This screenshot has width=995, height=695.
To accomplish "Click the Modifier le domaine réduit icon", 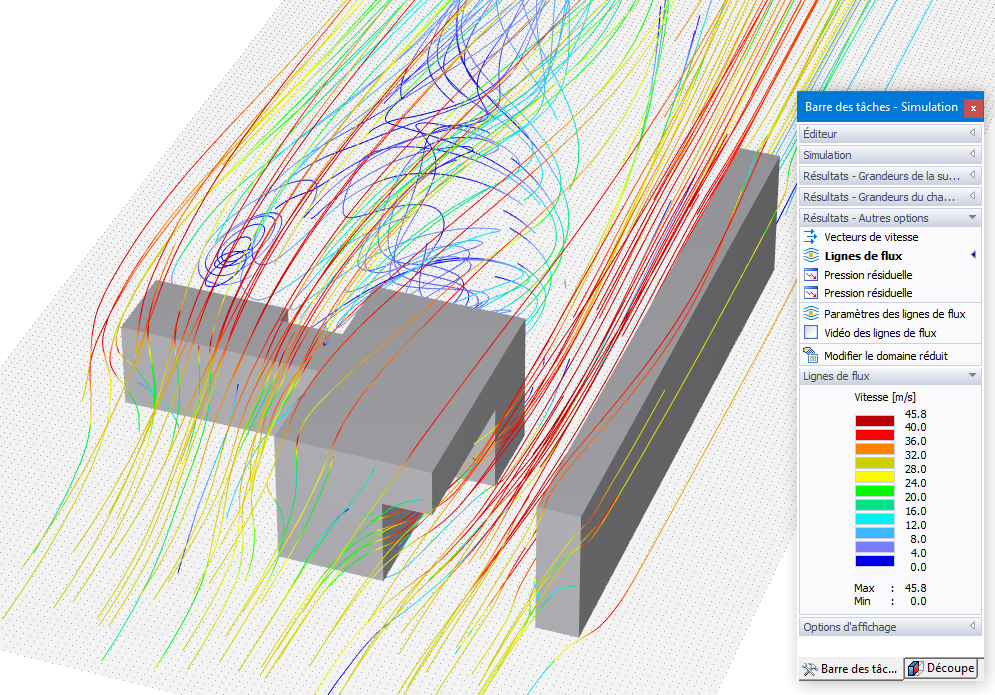I will tap(810, 355).
